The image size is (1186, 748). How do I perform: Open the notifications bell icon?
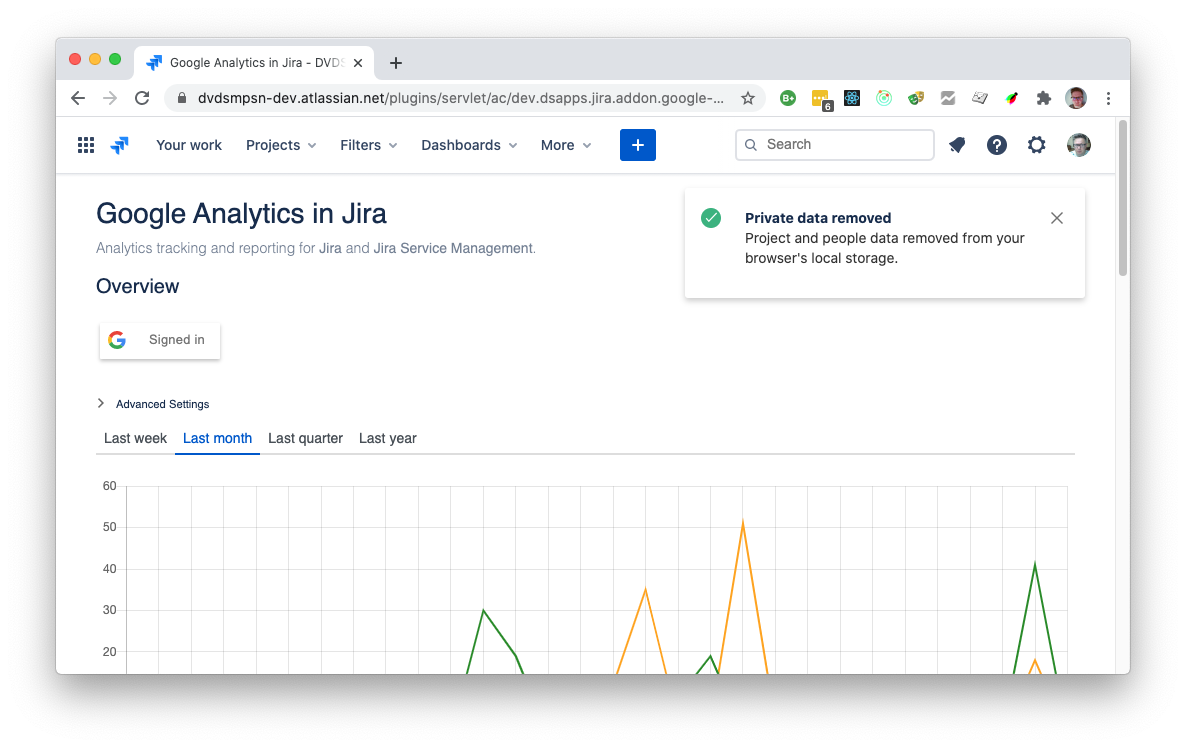(x=957, y=145)
